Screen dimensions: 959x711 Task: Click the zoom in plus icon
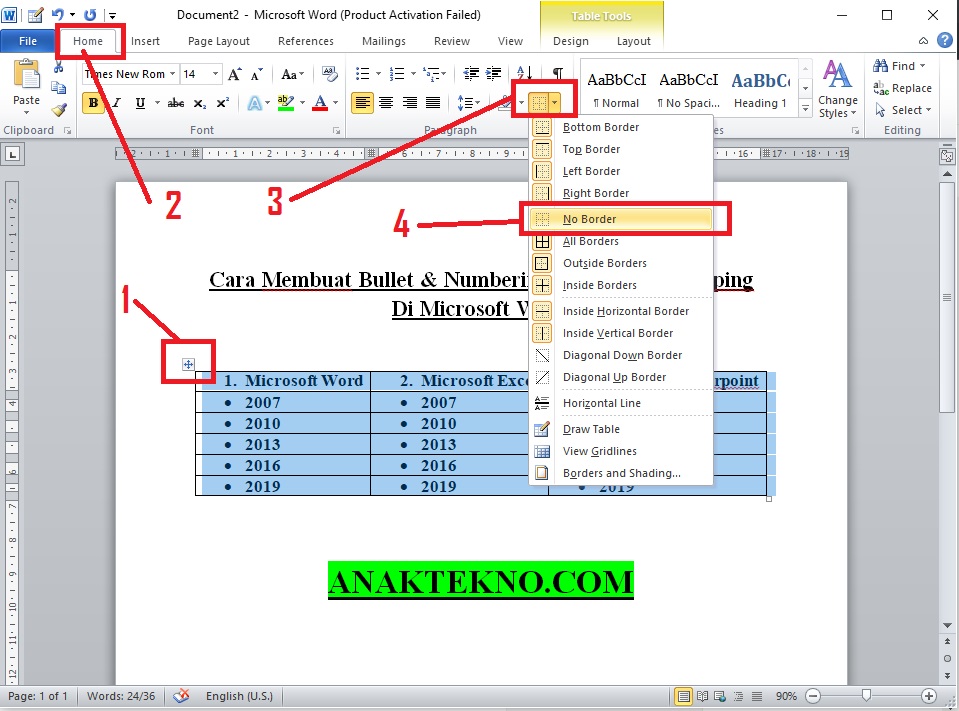[928, 696]
